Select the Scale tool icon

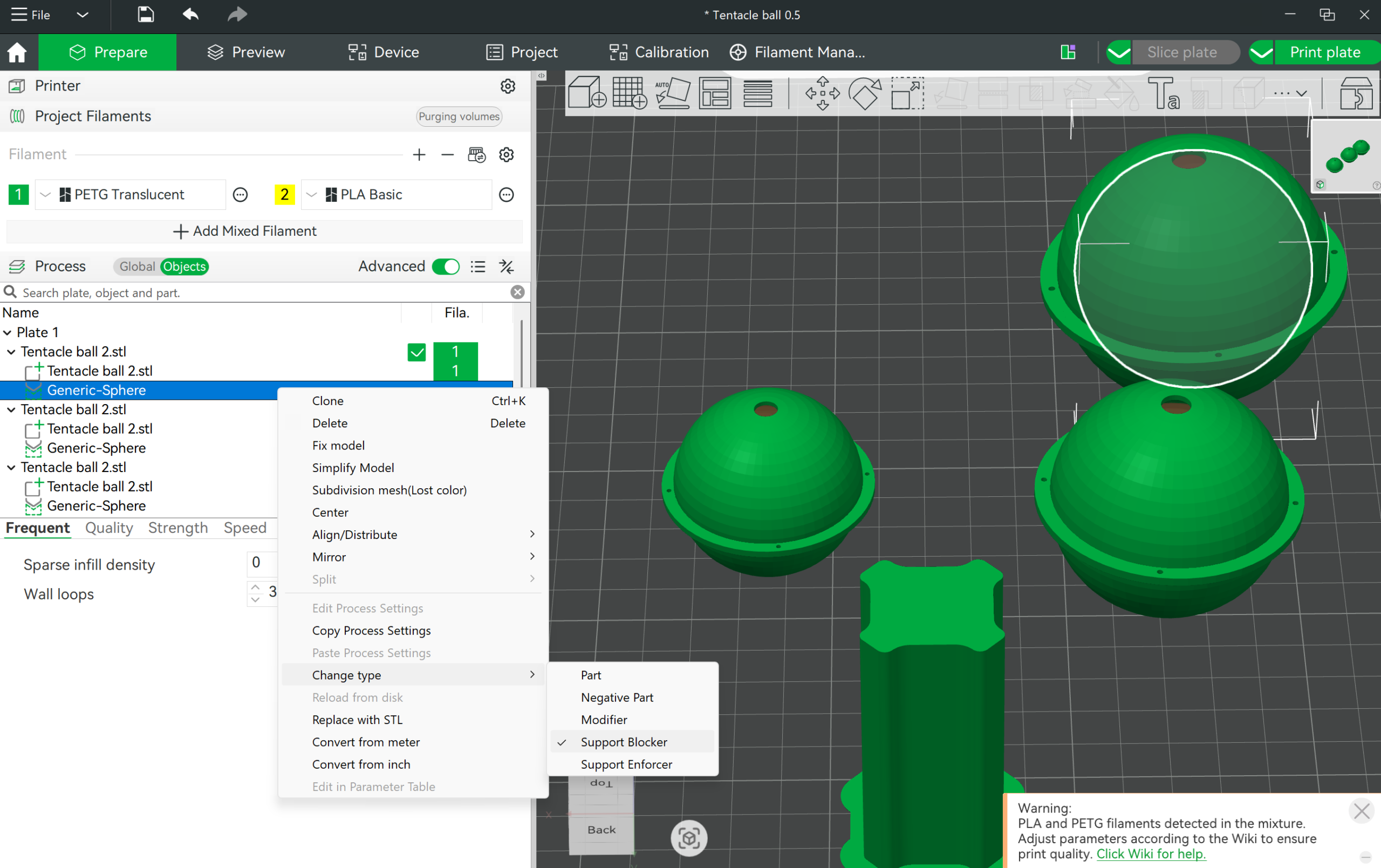(907, 92)
